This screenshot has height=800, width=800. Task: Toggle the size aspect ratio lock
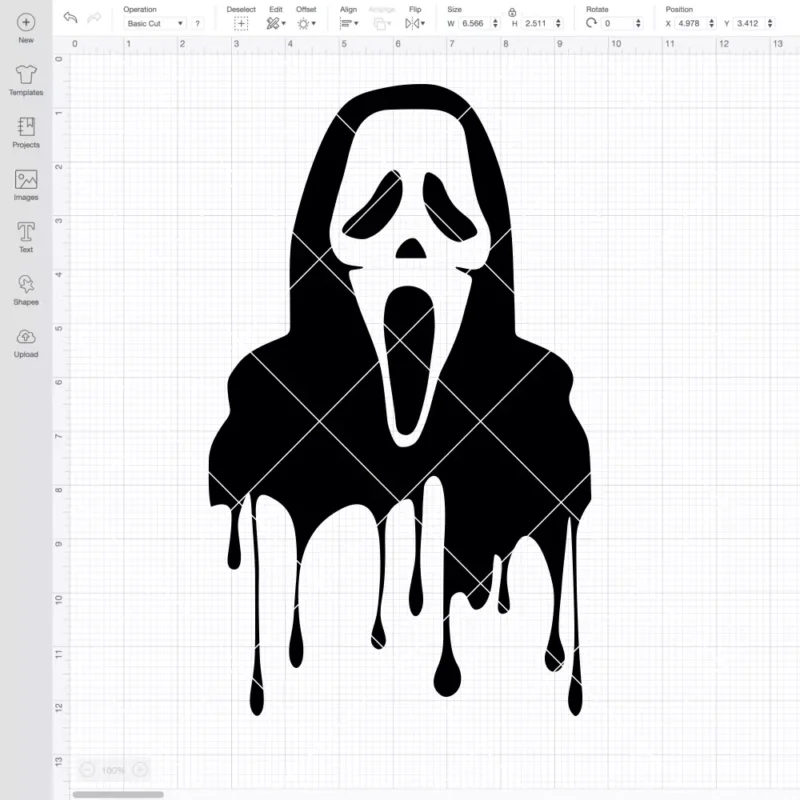click(512, 12)
